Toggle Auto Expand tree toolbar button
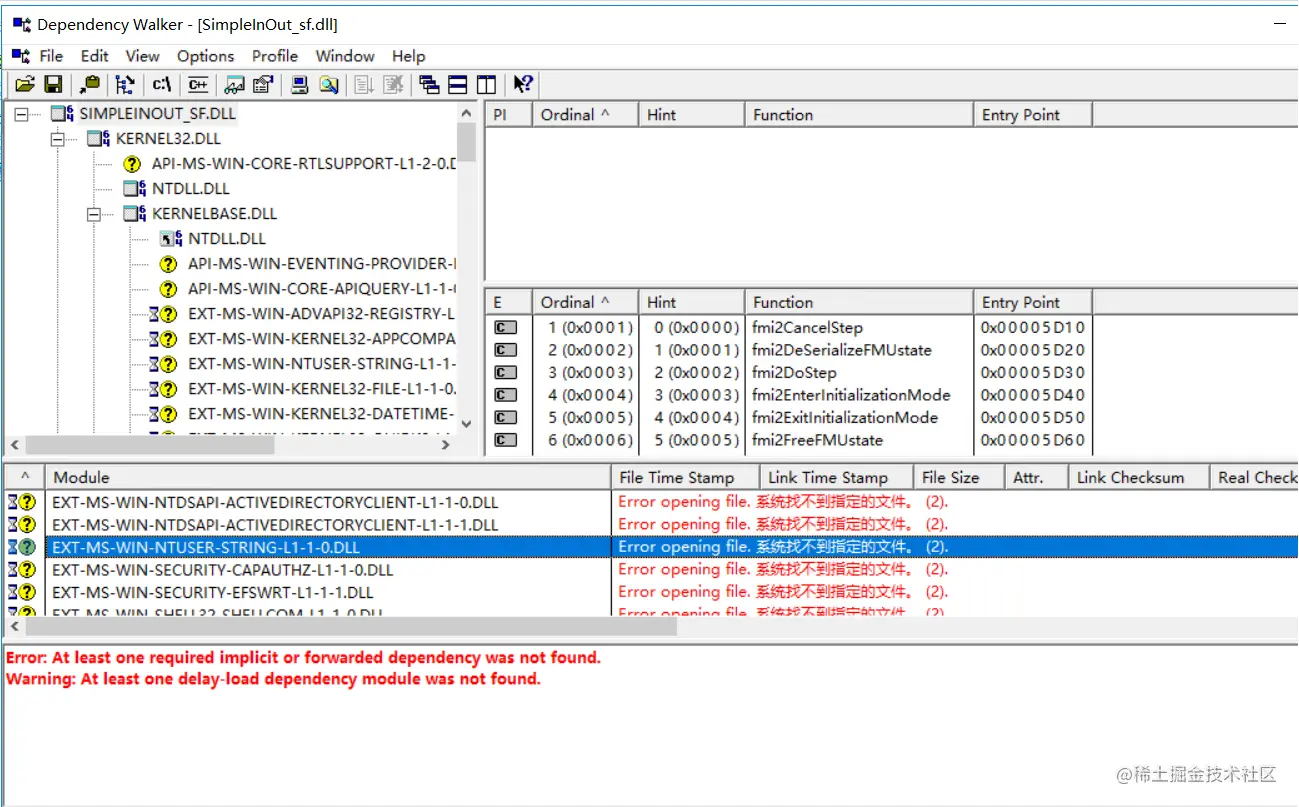Screen dimensions: 1299x807 [125, 85]
